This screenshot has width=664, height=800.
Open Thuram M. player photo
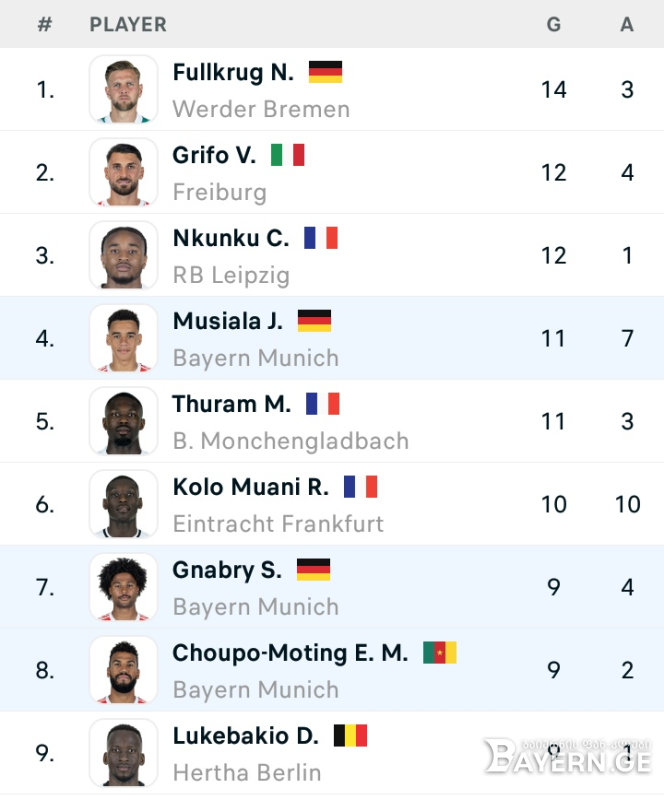pyautogui.click(x=124, y=421)
